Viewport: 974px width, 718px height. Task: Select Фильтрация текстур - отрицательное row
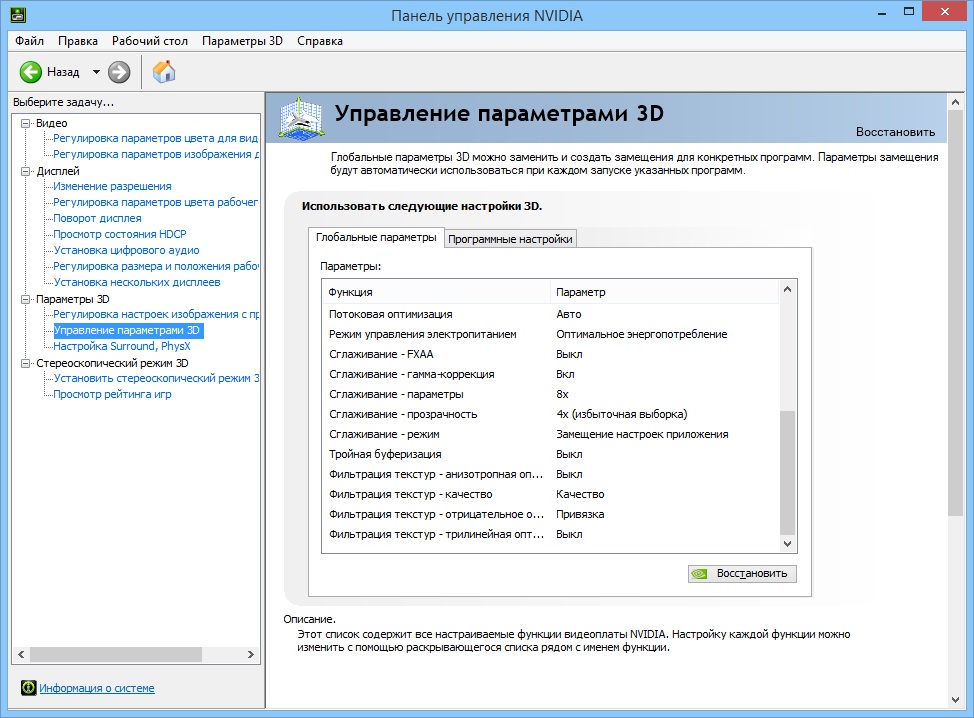point(550,514)
